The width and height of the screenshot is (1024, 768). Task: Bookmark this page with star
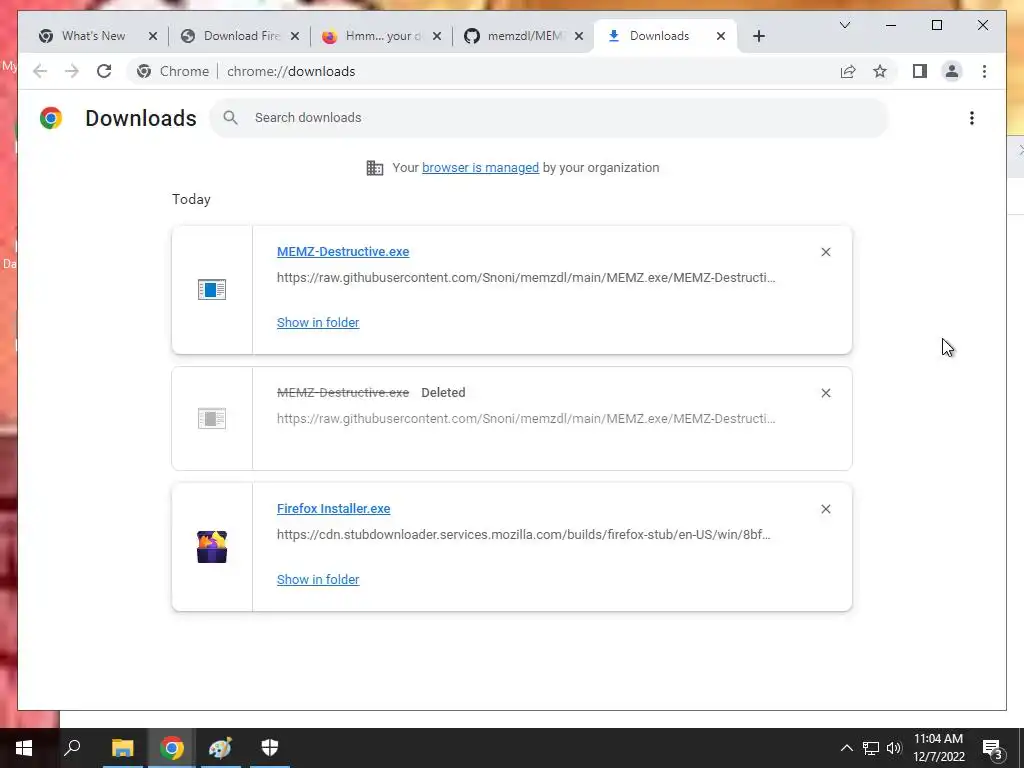(x=880, y=71)
